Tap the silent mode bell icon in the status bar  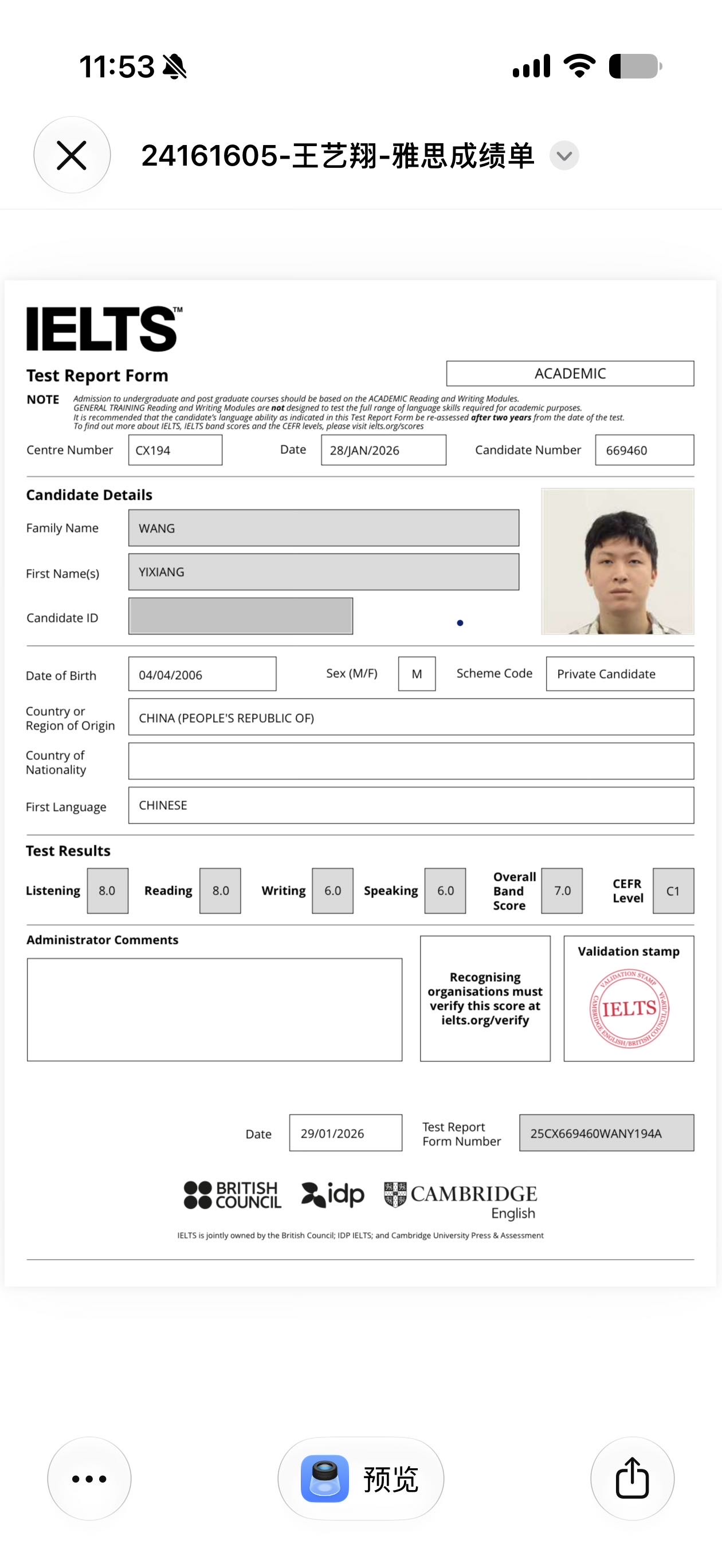pyautogui.click(x=175, y=66)
